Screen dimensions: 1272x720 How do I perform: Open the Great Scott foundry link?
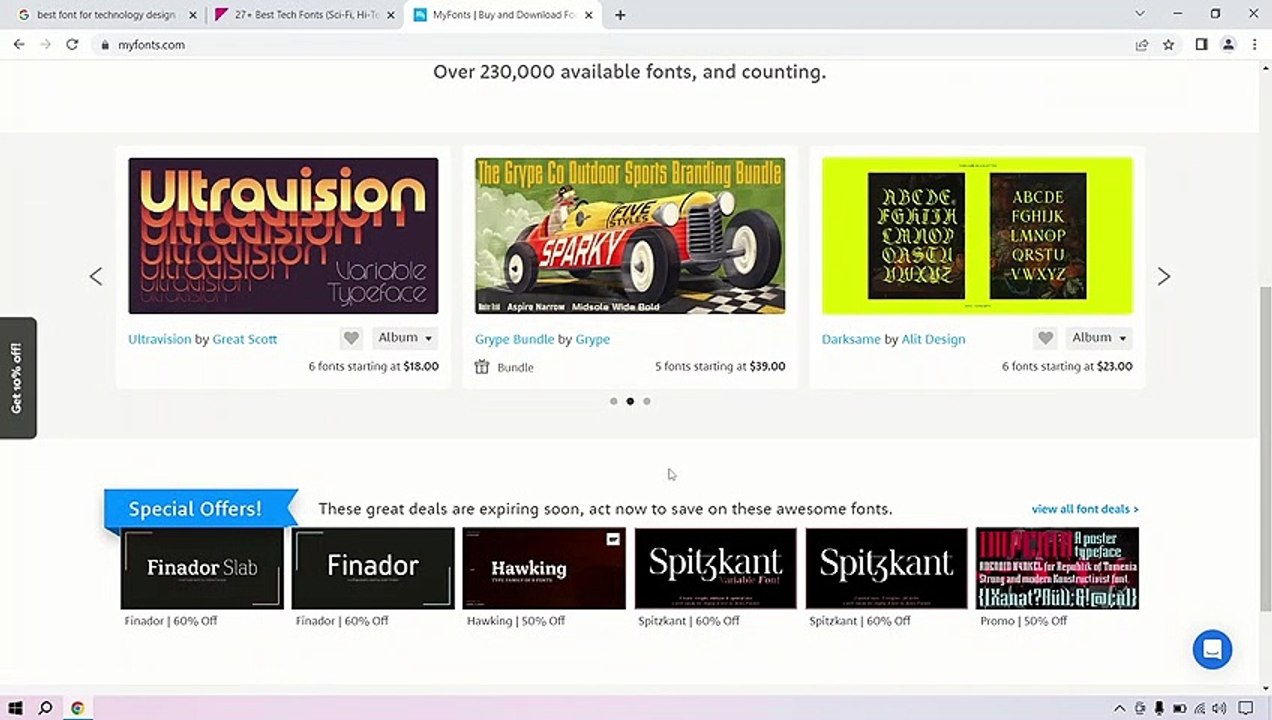click(245, 339)
